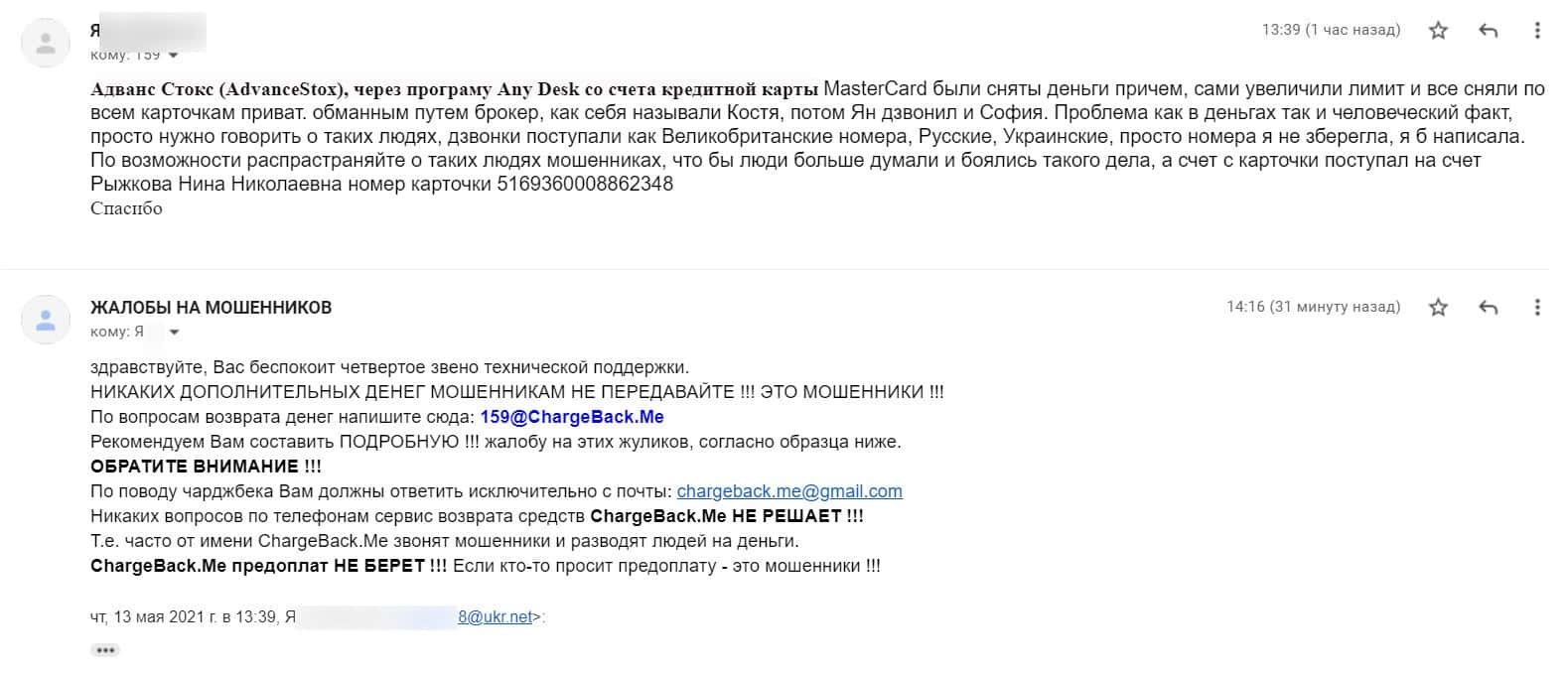Click the 14:16 timestamp of second message
This screenshot has height=674, width=1568.
1313,307
